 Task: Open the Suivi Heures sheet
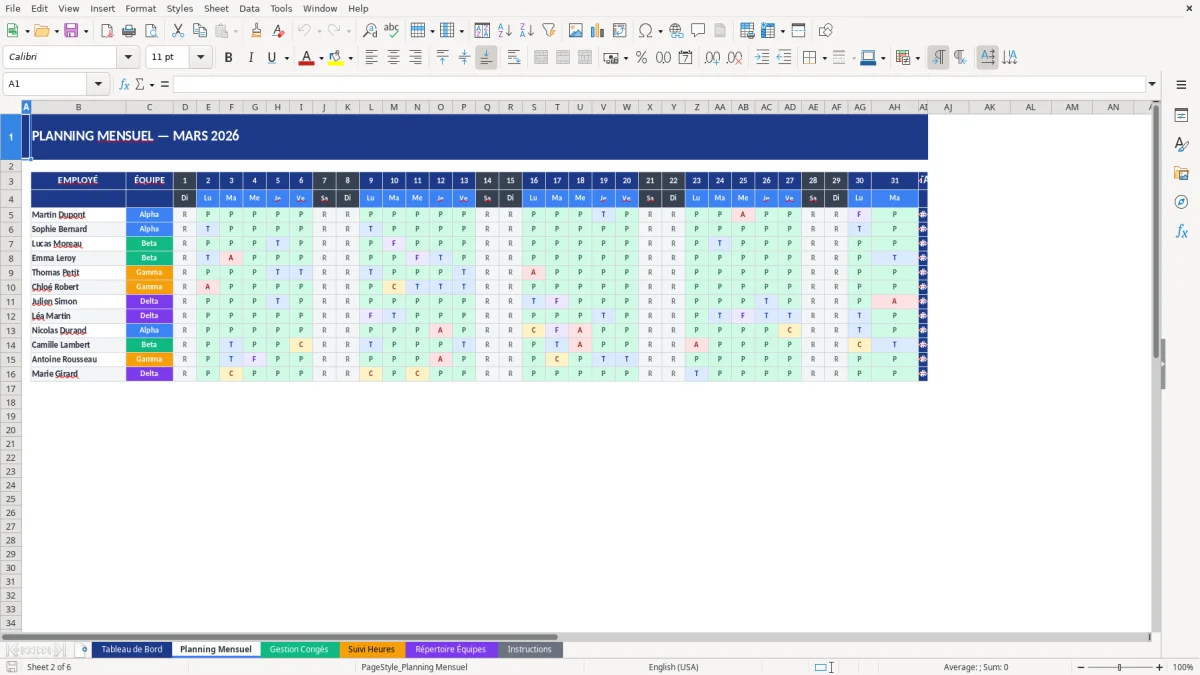tap(371, 649)
